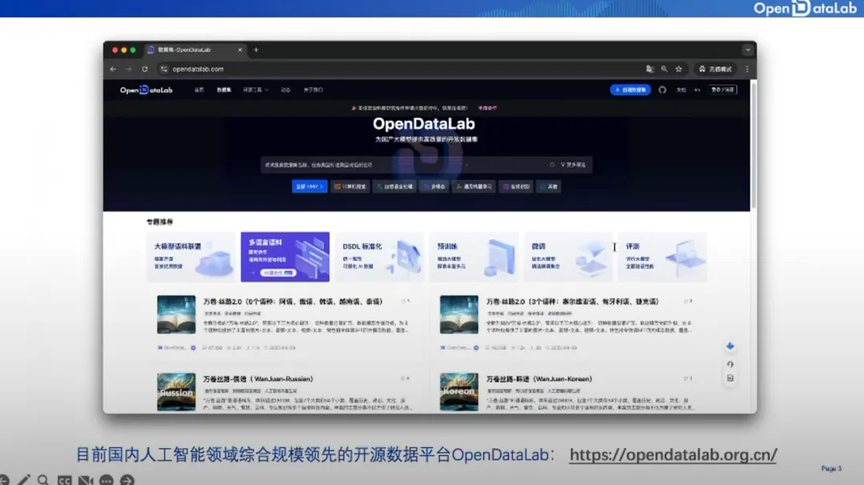Select the 全部 category filter tab
The width and height of the screenshot is (864, 485).
(310, 186)
